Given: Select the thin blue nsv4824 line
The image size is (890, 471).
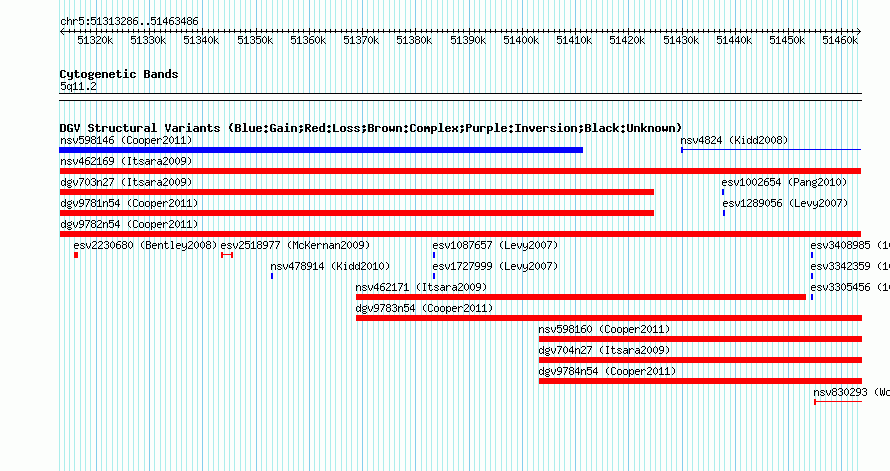Looking at the screenshot, I should 771,150.
